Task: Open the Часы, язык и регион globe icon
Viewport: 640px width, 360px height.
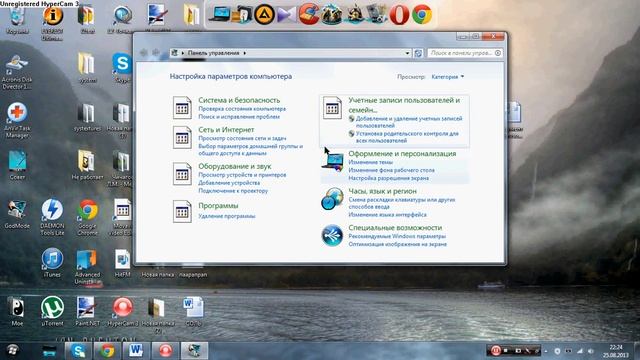Action: coord(332,199)
